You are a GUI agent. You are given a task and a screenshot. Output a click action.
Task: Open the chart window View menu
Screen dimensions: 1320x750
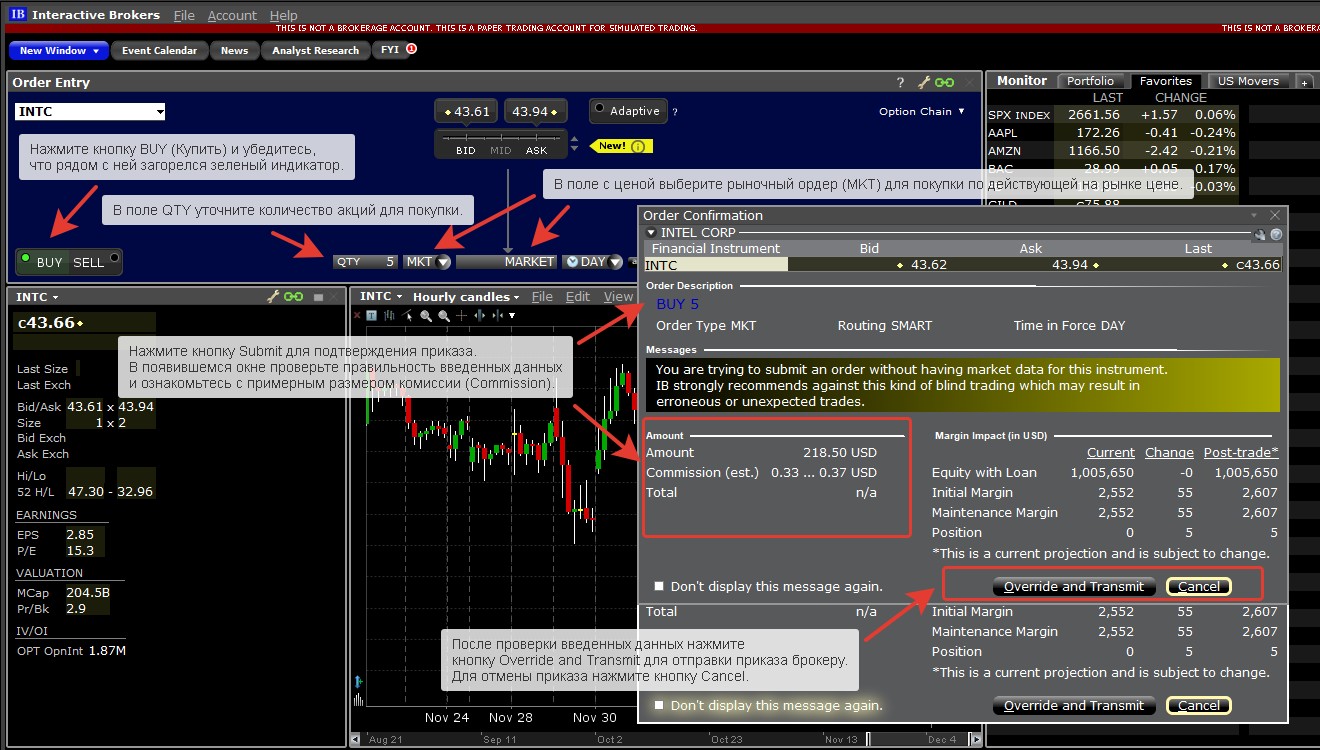(x=618, y=297)
